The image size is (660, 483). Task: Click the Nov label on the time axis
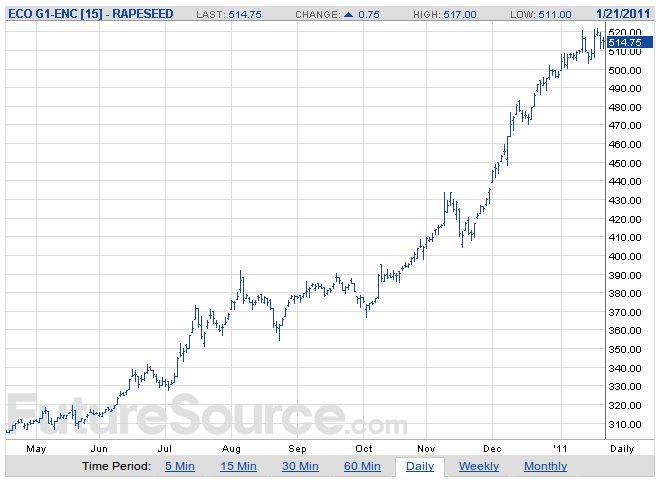(x=426, y=449)
